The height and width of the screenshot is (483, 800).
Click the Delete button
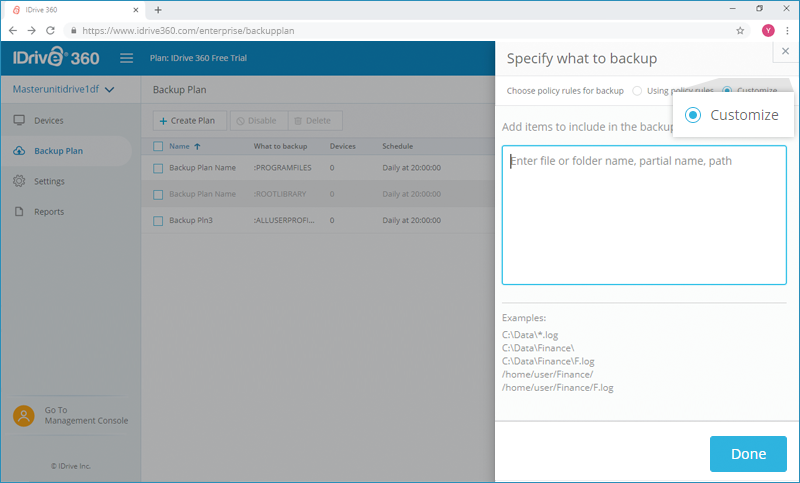coord(315,121)
